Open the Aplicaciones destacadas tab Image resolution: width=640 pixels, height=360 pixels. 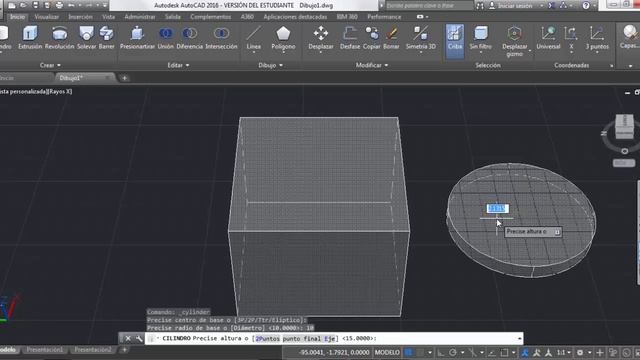295,17
